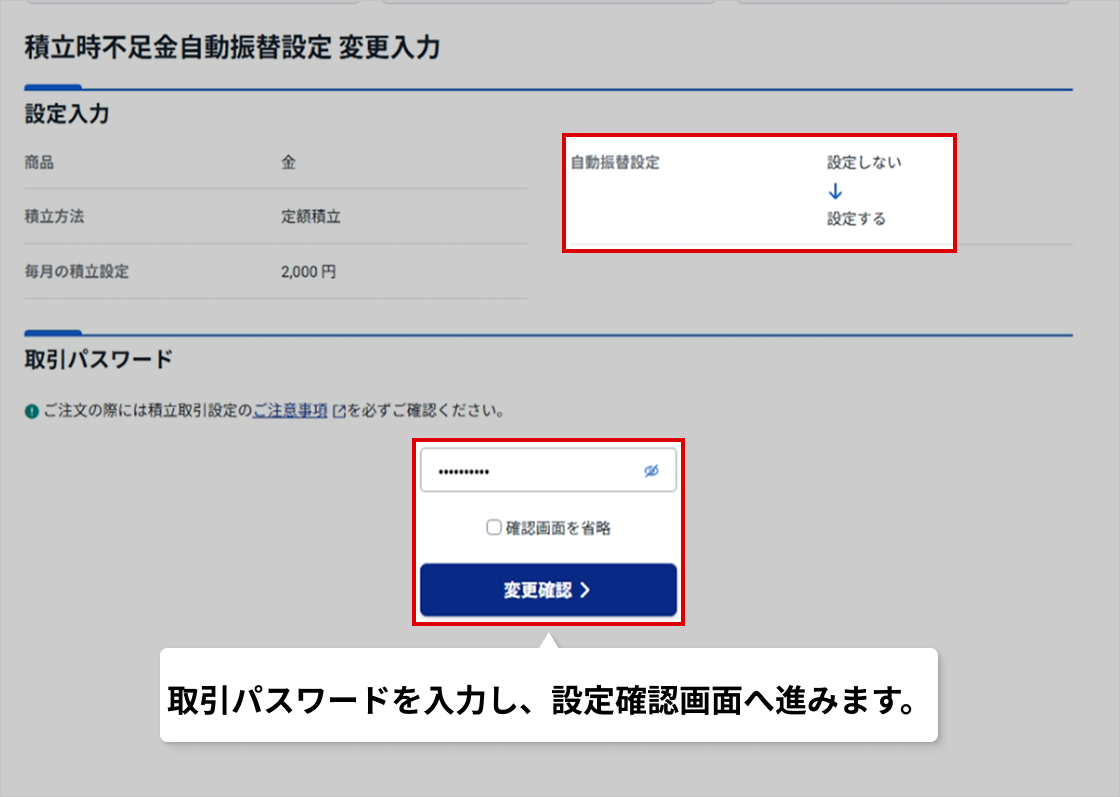The height and width of the screenshot is (797, 1120).
Task: Click the 2,000円 monthly amount
Action: pos(309,271)
